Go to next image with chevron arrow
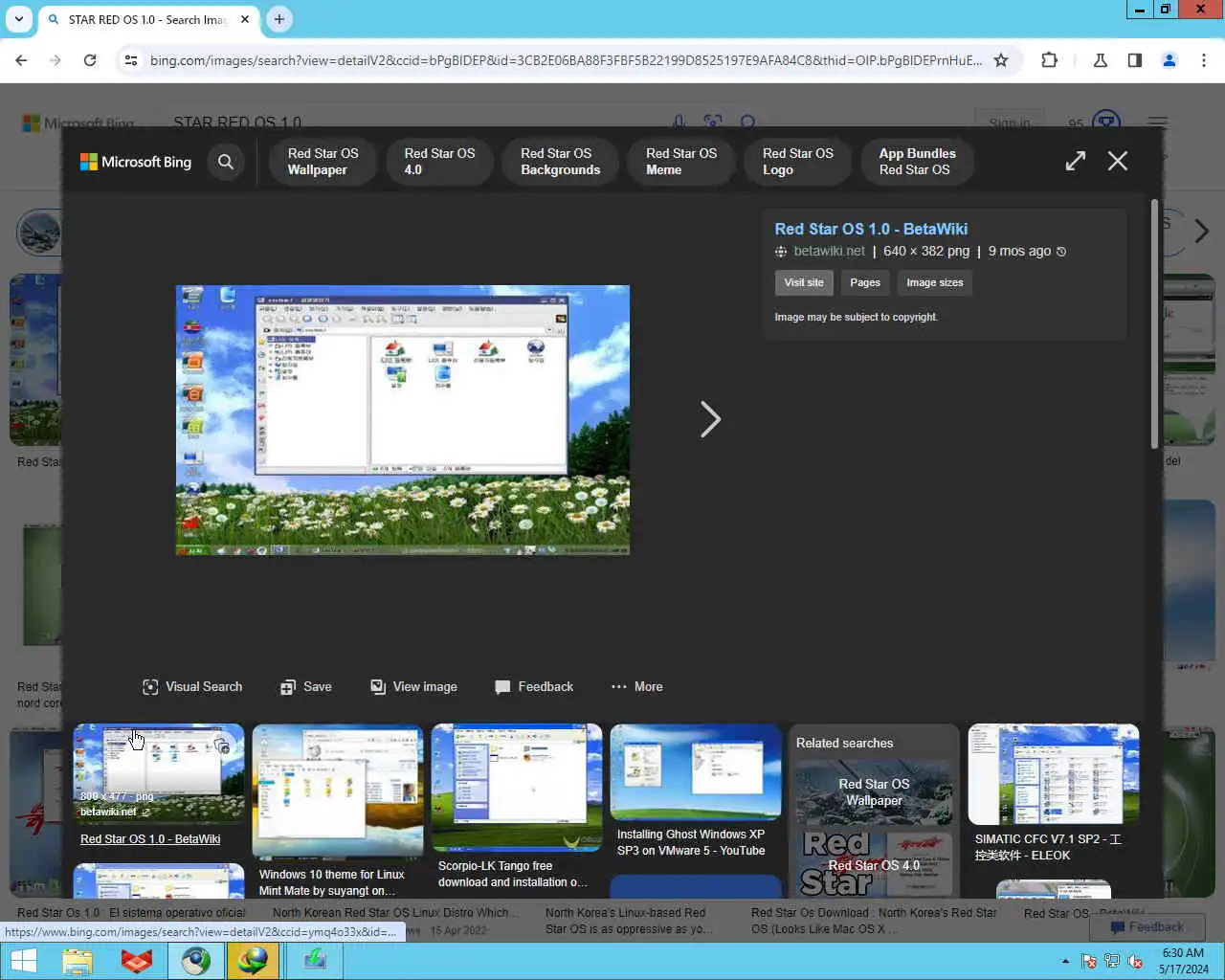This screenshot has width=1225, height=980. pyautogui.click(x=710, y=419)
